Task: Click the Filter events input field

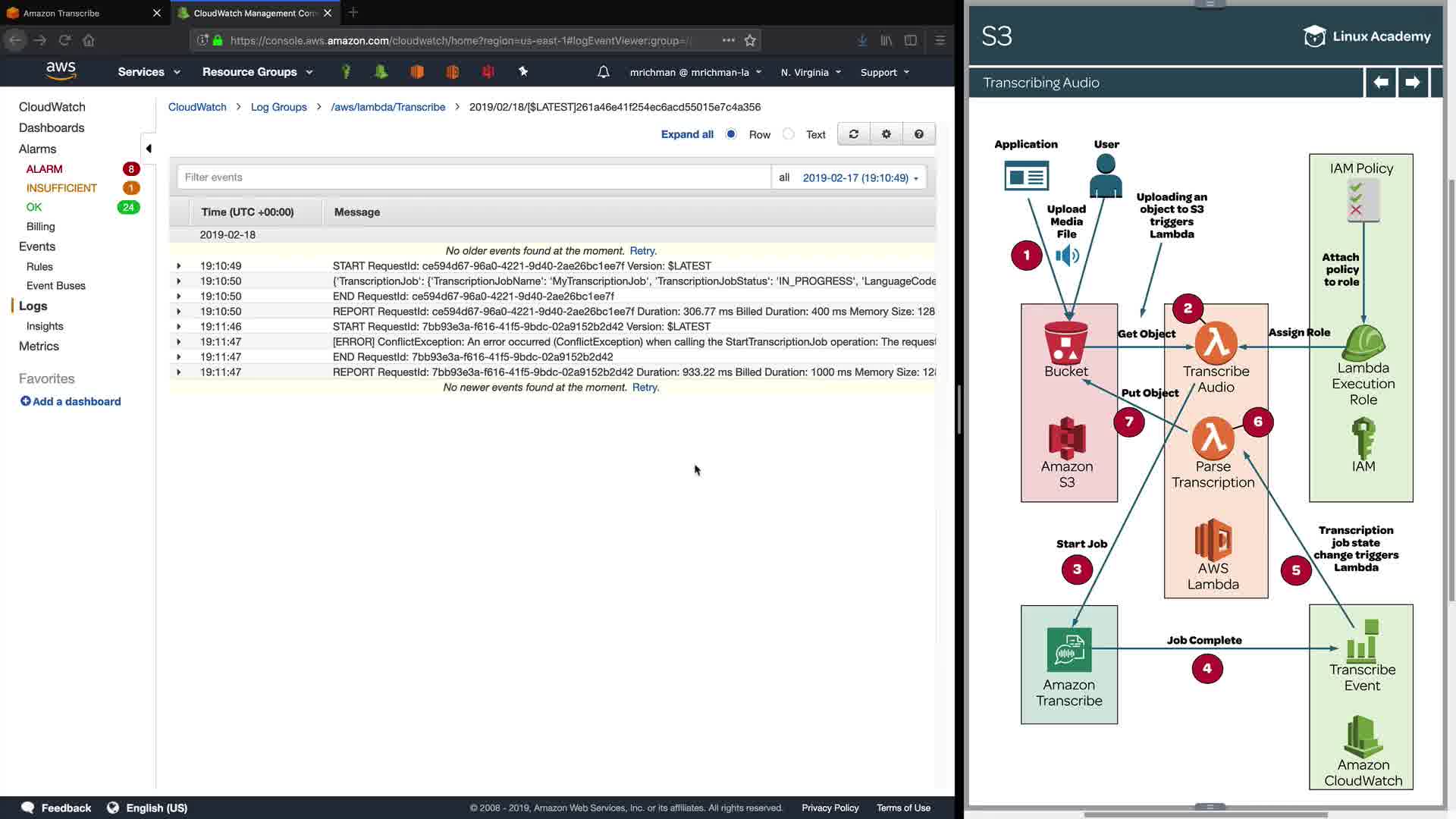Action: pyautogui.click(x=473, y=177)
